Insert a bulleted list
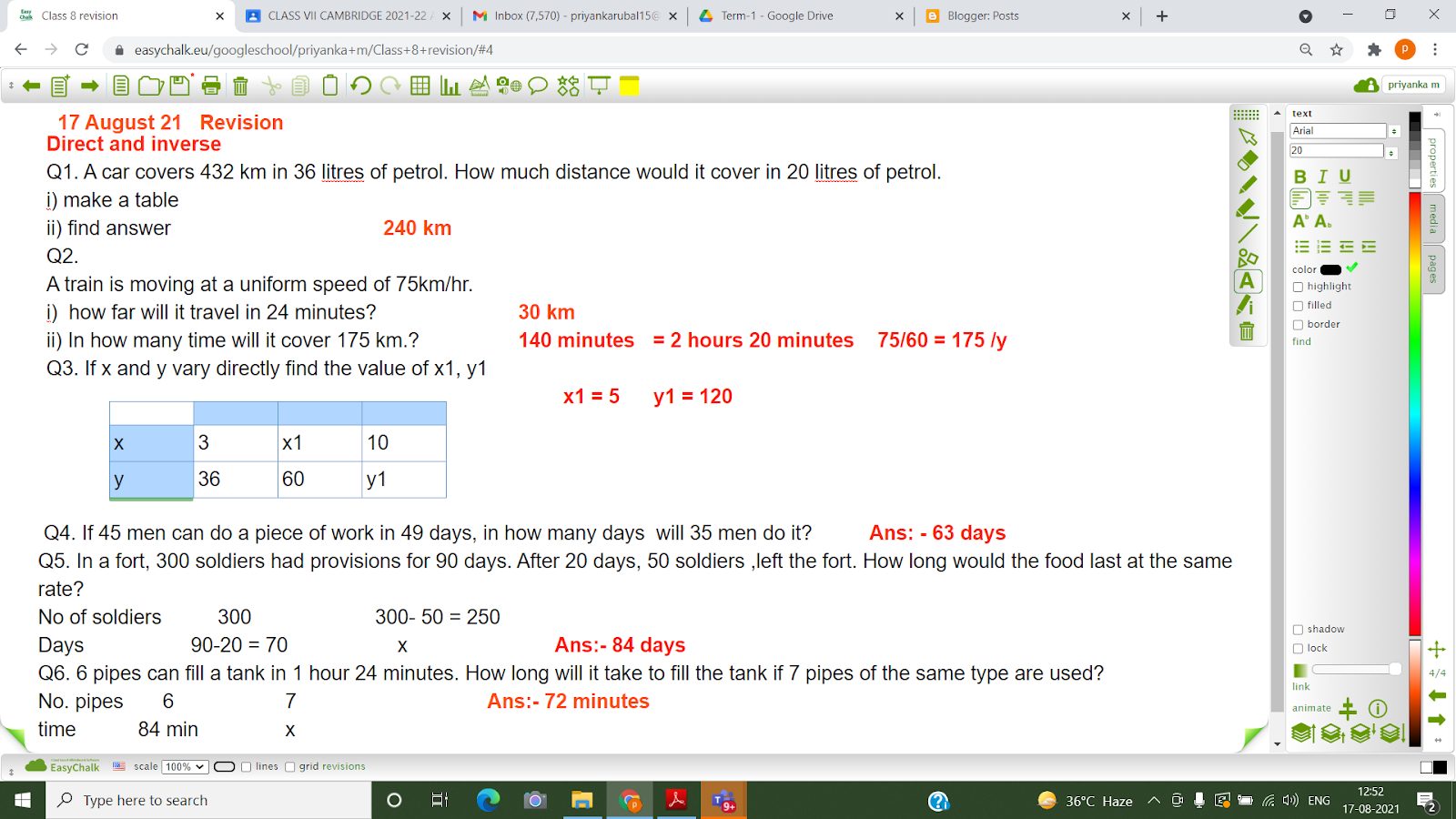1456x819 pixels. click(1302, 247)
